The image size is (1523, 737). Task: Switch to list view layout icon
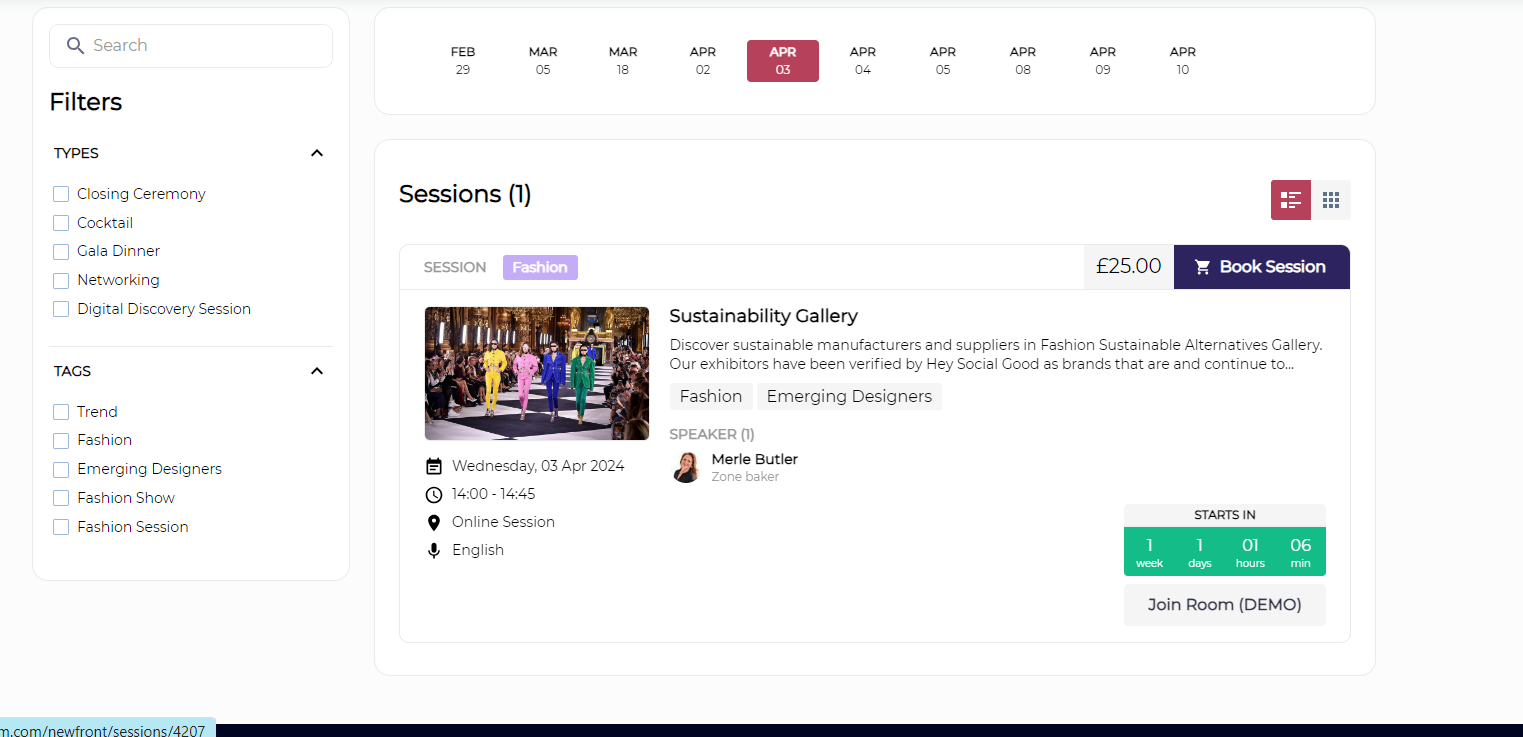coord(1290,200)
